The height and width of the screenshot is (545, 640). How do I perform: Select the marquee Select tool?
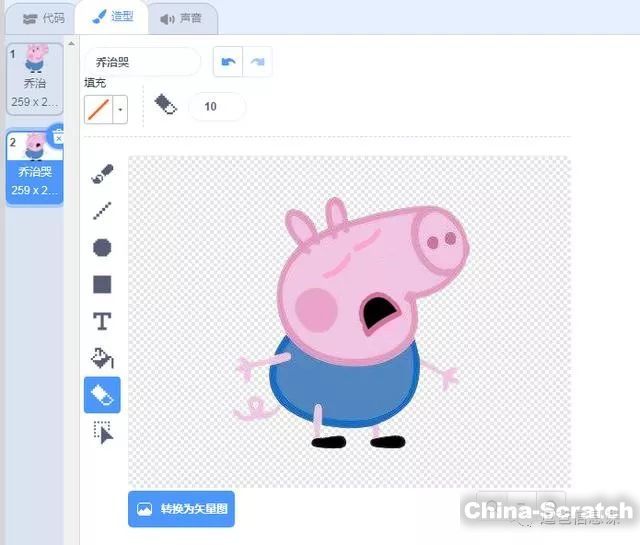102,432
